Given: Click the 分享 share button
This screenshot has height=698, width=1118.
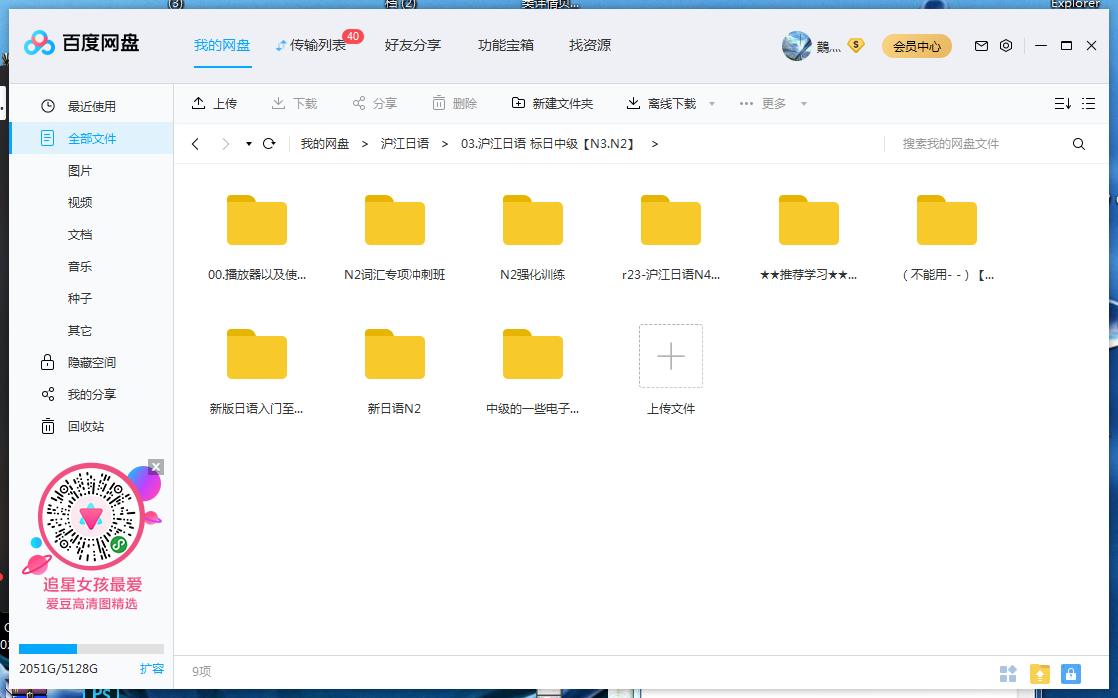Looking at the screenshot, I should pos(374,103).
